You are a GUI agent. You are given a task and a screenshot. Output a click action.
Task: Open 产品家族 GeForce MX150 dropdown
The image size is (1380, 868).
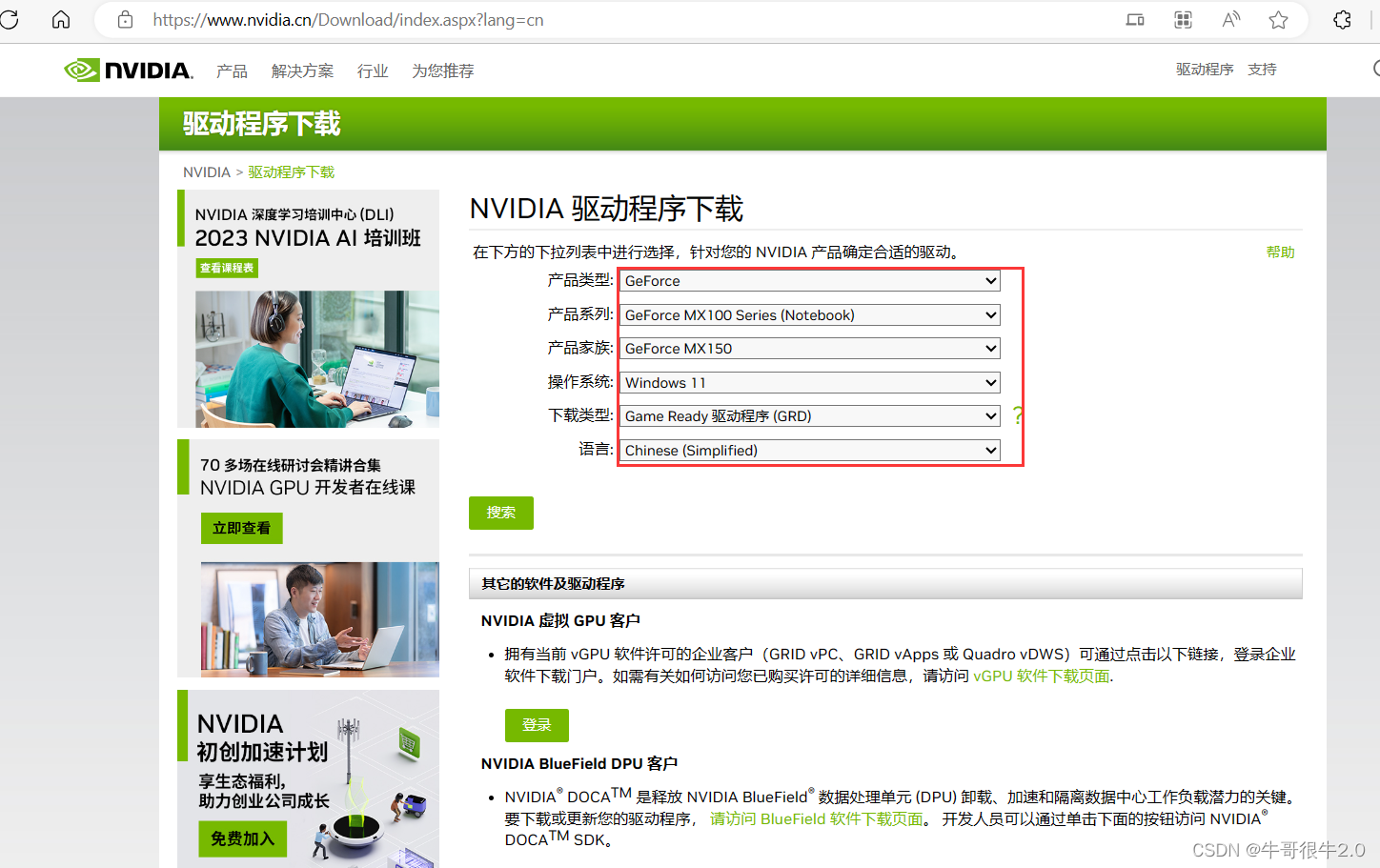(x=810, y=349)
